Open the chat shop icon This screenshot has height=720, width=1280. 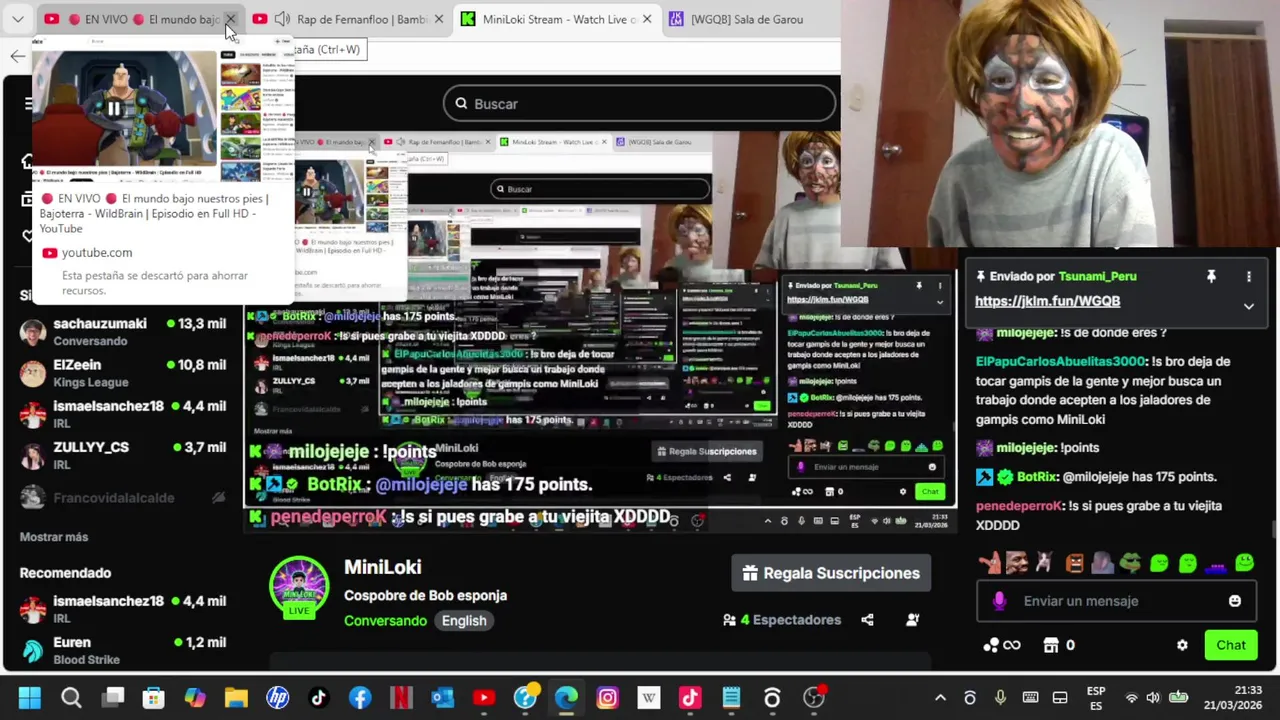[1051, 645]
